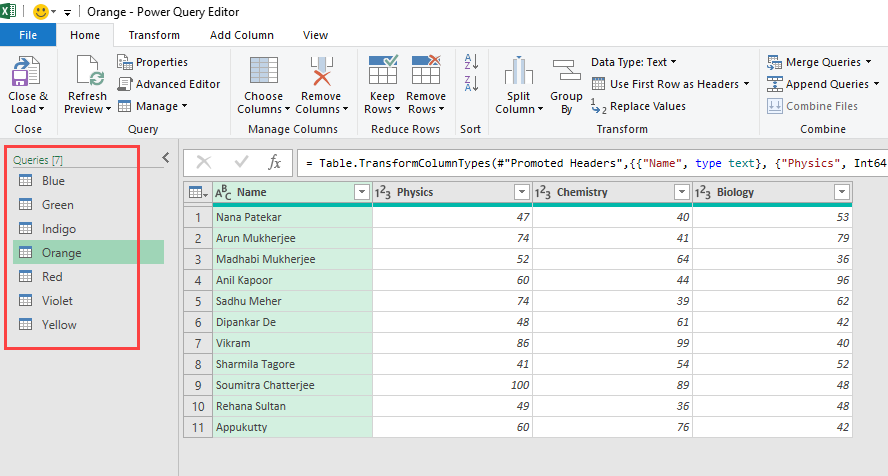Click the Excel icon in title bar
Viewport: 888px width, 476px height.
click(8, 11)
